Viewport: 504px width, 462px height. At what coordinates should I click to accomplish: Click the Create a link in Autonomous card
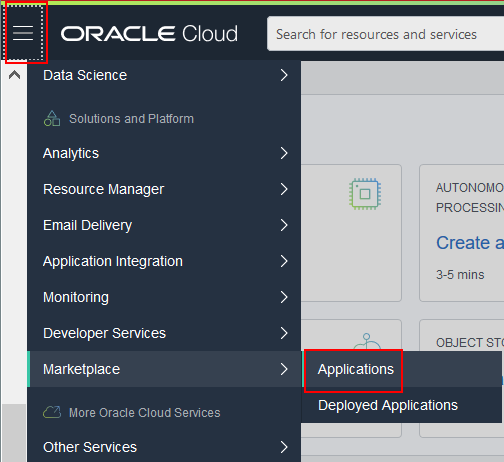(470, 243)
